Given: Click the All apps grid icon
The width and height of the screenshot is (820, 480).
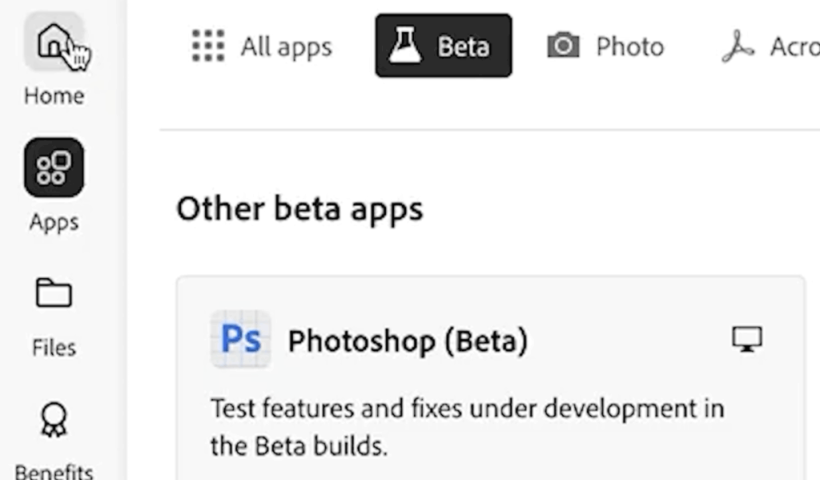Looking at the screenshot, I should click(208, 46).
